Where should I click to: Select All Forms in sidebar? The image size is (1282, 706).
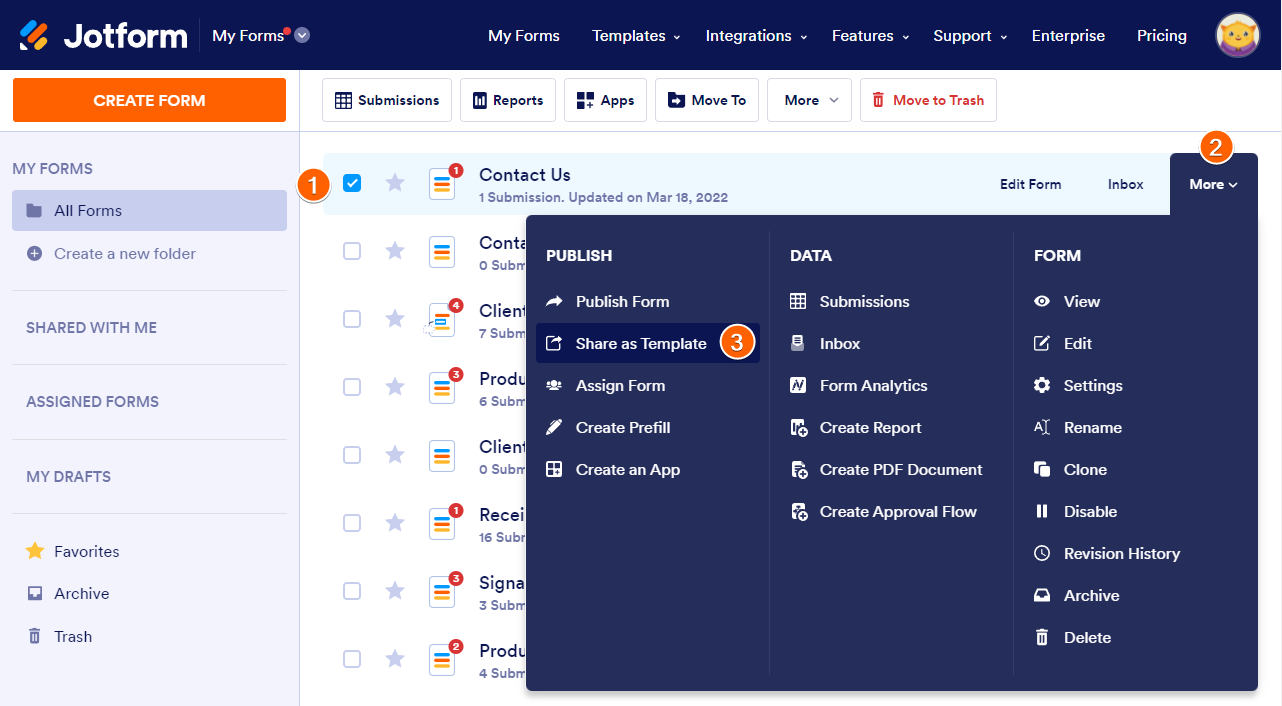150,210
